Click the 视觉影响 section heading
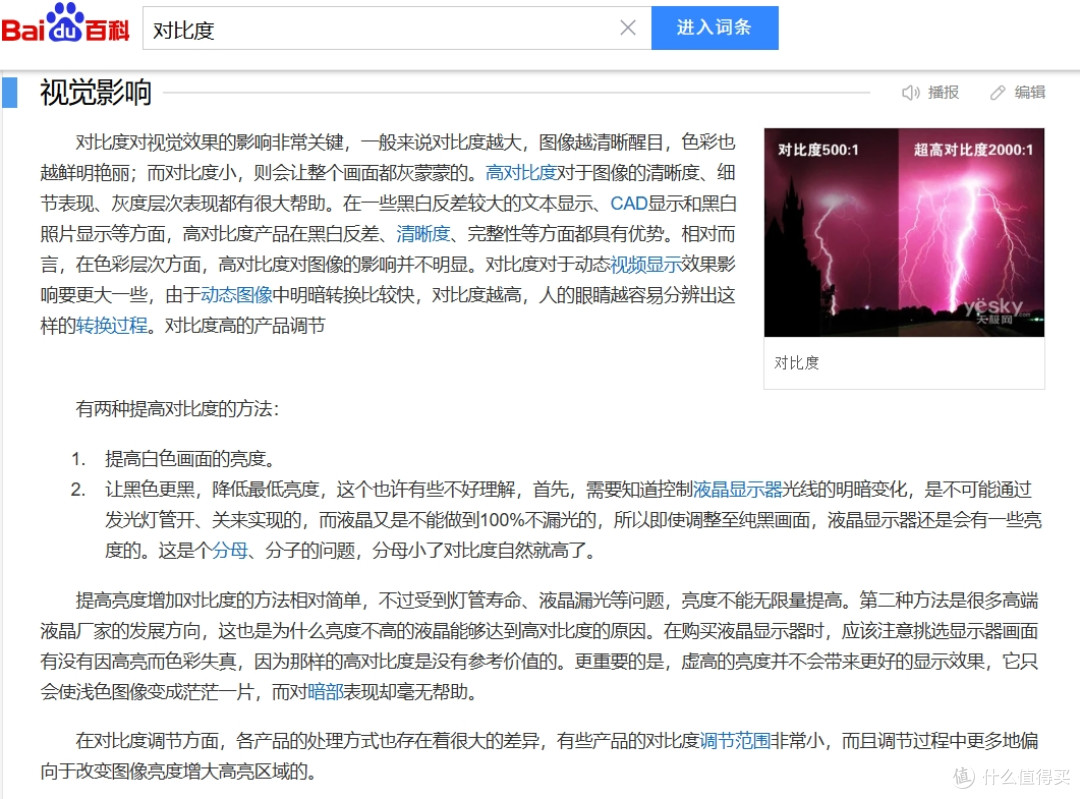Viewport: 1080px width, 799px height. click(x=96, y=92)
